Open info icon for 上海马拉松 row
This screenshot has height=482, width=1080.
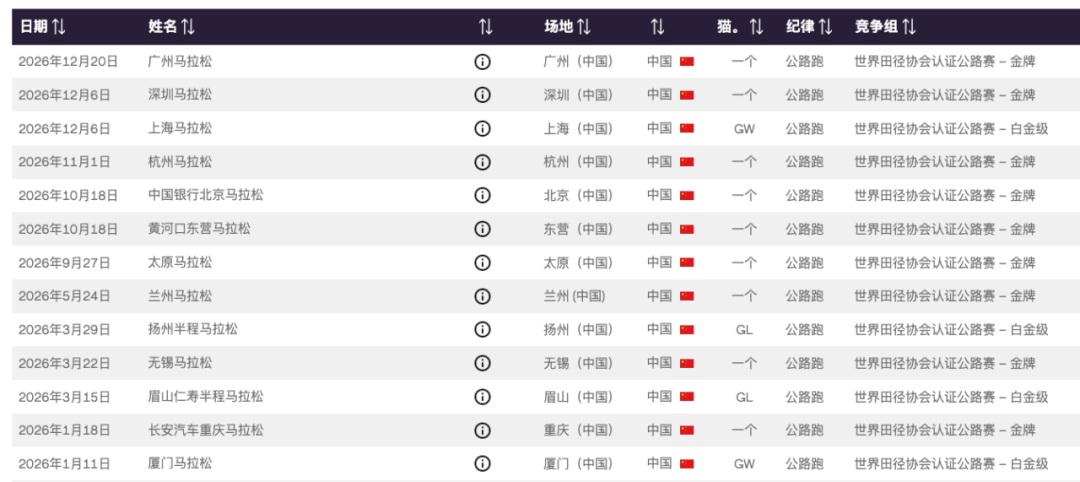pos(482,129)
